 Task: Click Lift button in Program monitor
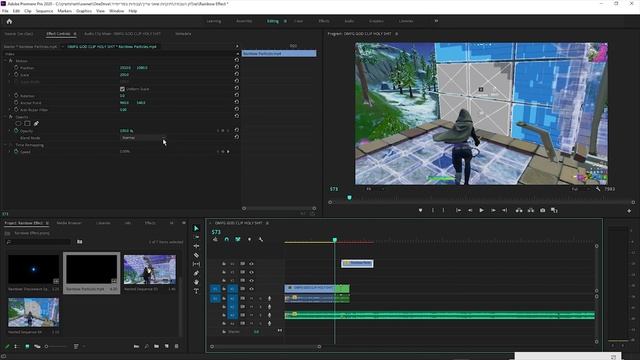[x=519, y=210]
